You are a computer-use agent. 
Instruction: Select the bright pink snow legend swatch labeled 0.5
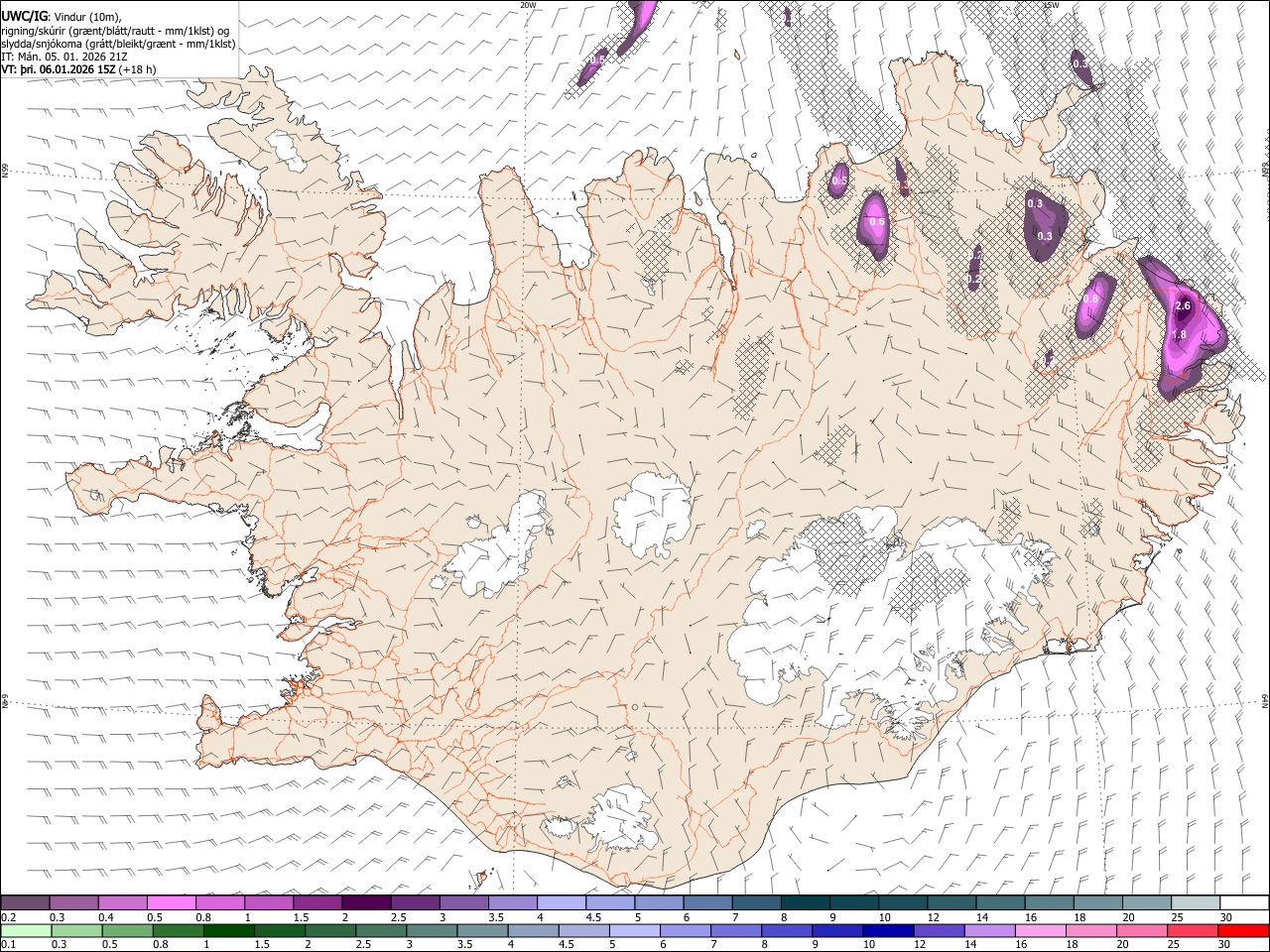[x=172, y=902]
